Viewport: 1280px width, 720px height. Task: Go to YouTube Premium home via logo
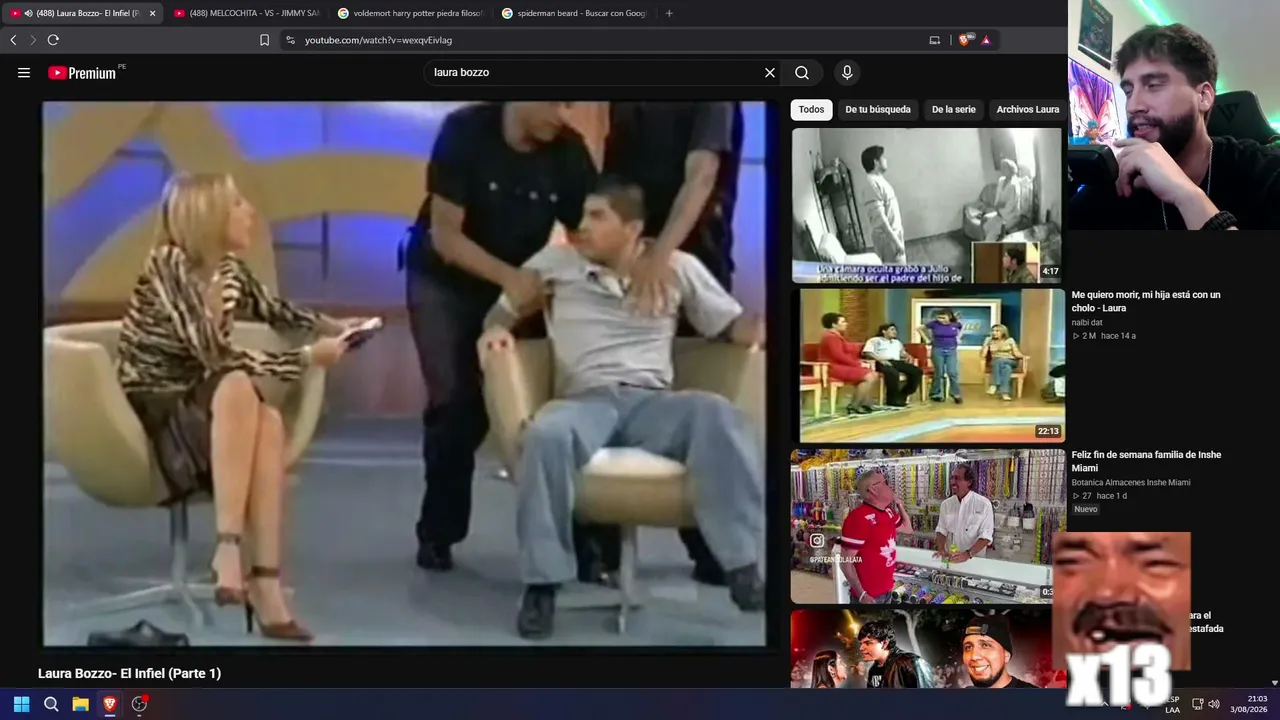pyautogui.click(x=83, y=72)
